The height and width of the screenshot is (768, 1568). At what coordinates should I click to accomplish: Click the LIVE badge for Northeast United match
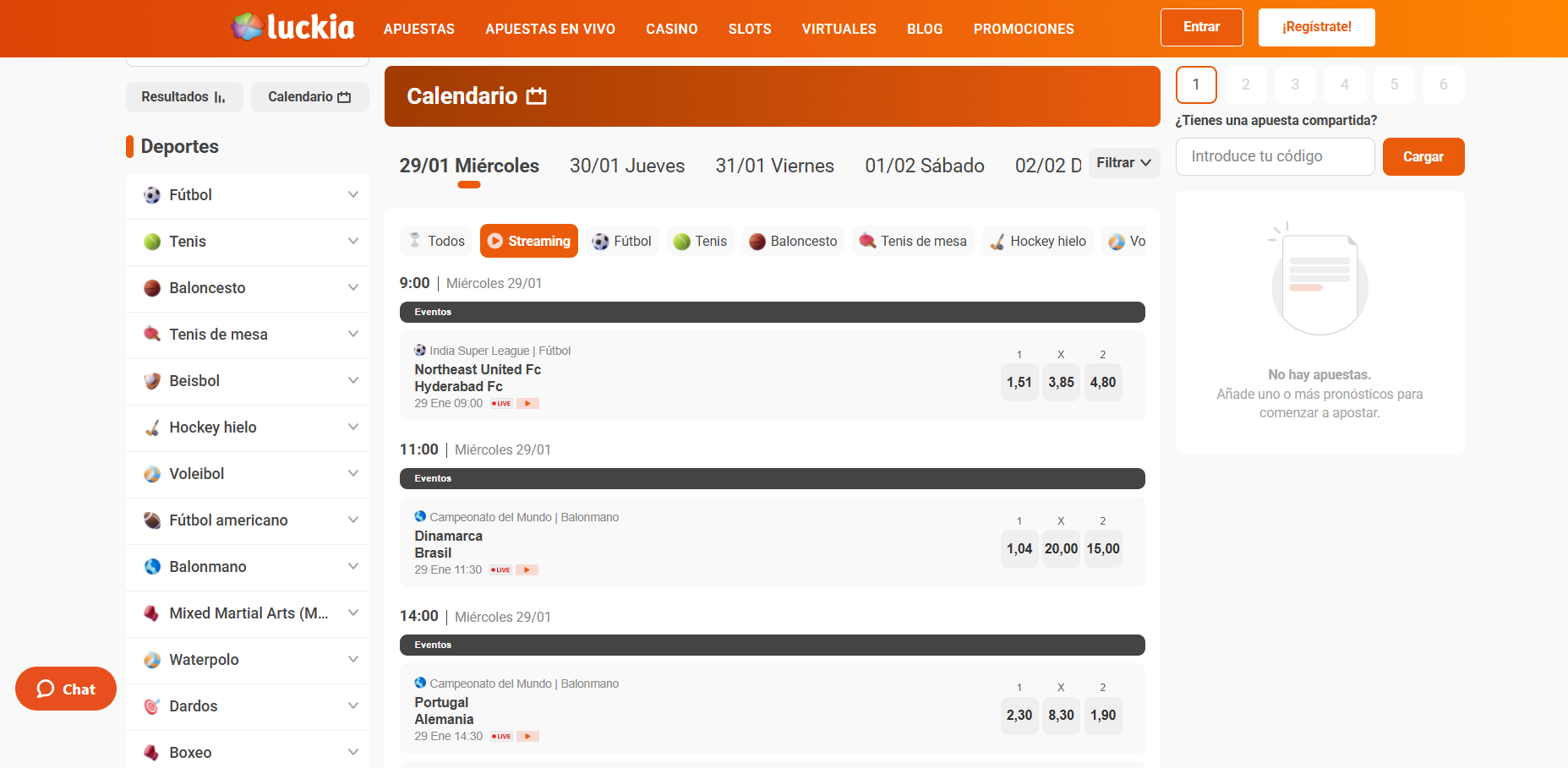tap(501, 404)
